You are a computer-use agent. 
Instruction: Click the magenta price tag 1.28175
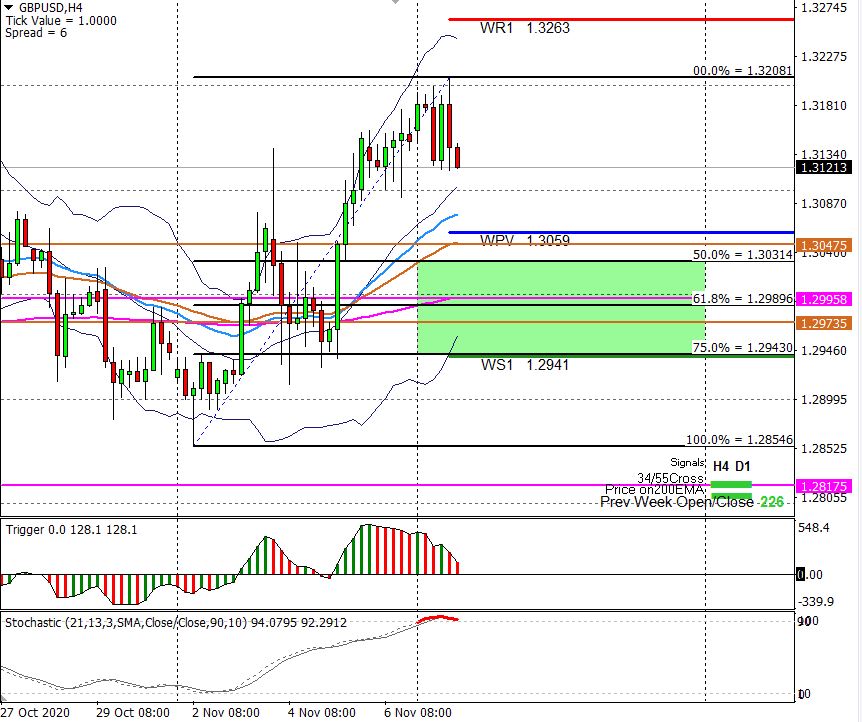[x=824, y=486]
